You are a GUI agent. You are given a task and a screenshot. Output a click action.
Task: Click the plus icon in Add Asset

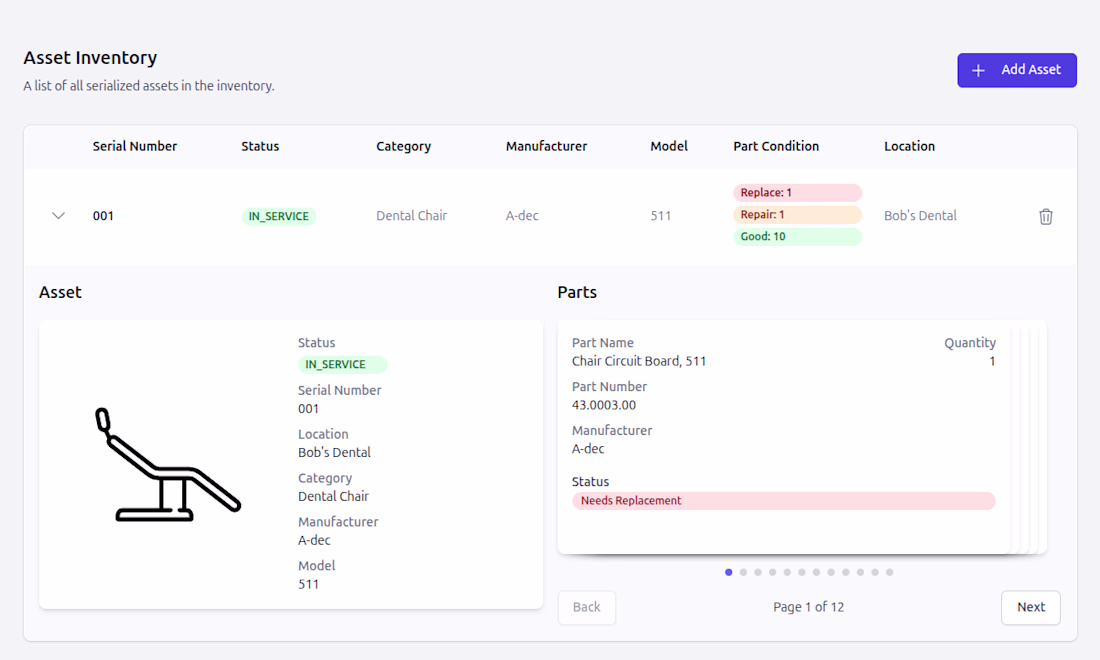tap(979, 70)
